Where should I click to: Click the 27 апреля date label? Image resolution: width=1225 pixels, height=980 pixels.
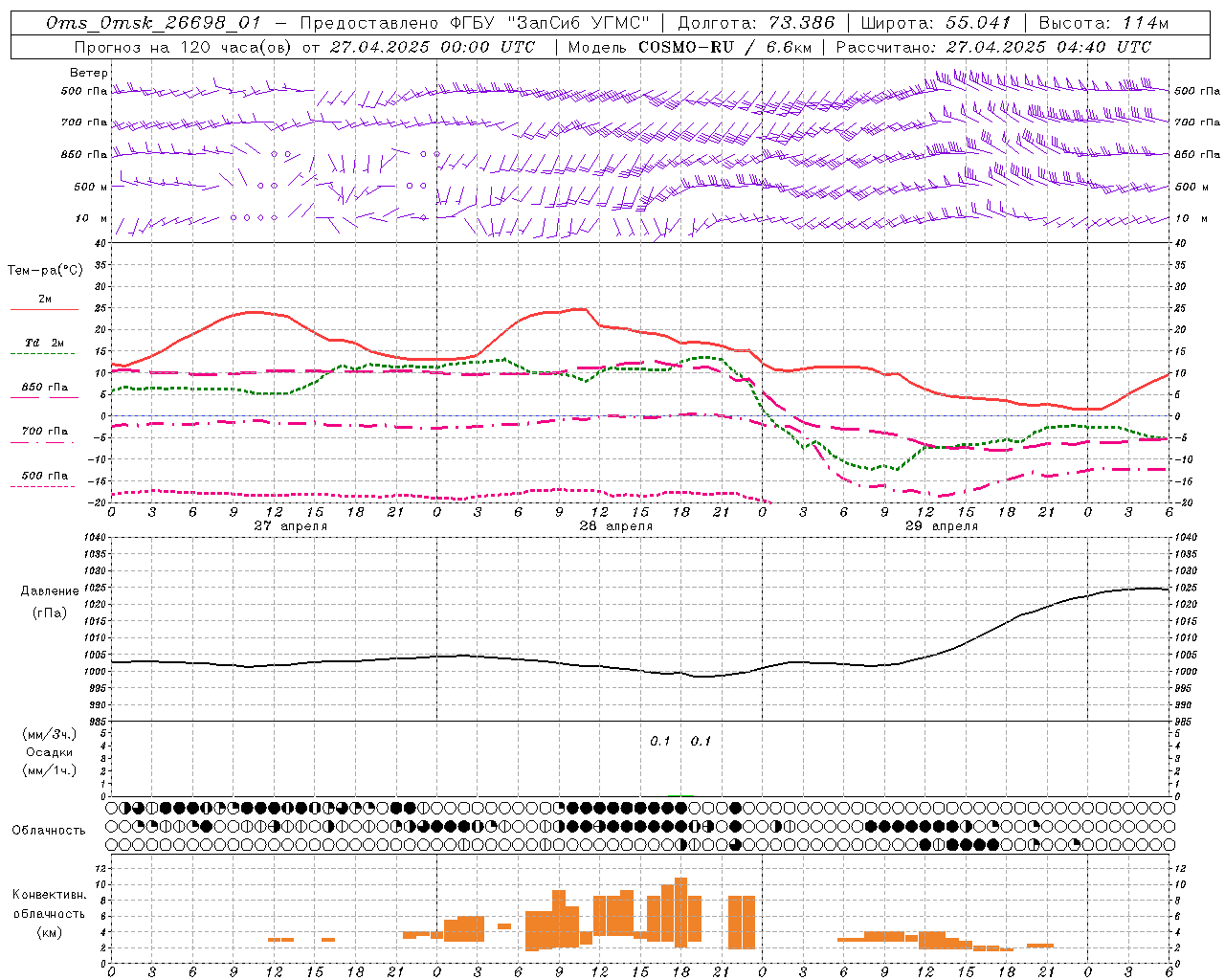pos(290,526)
